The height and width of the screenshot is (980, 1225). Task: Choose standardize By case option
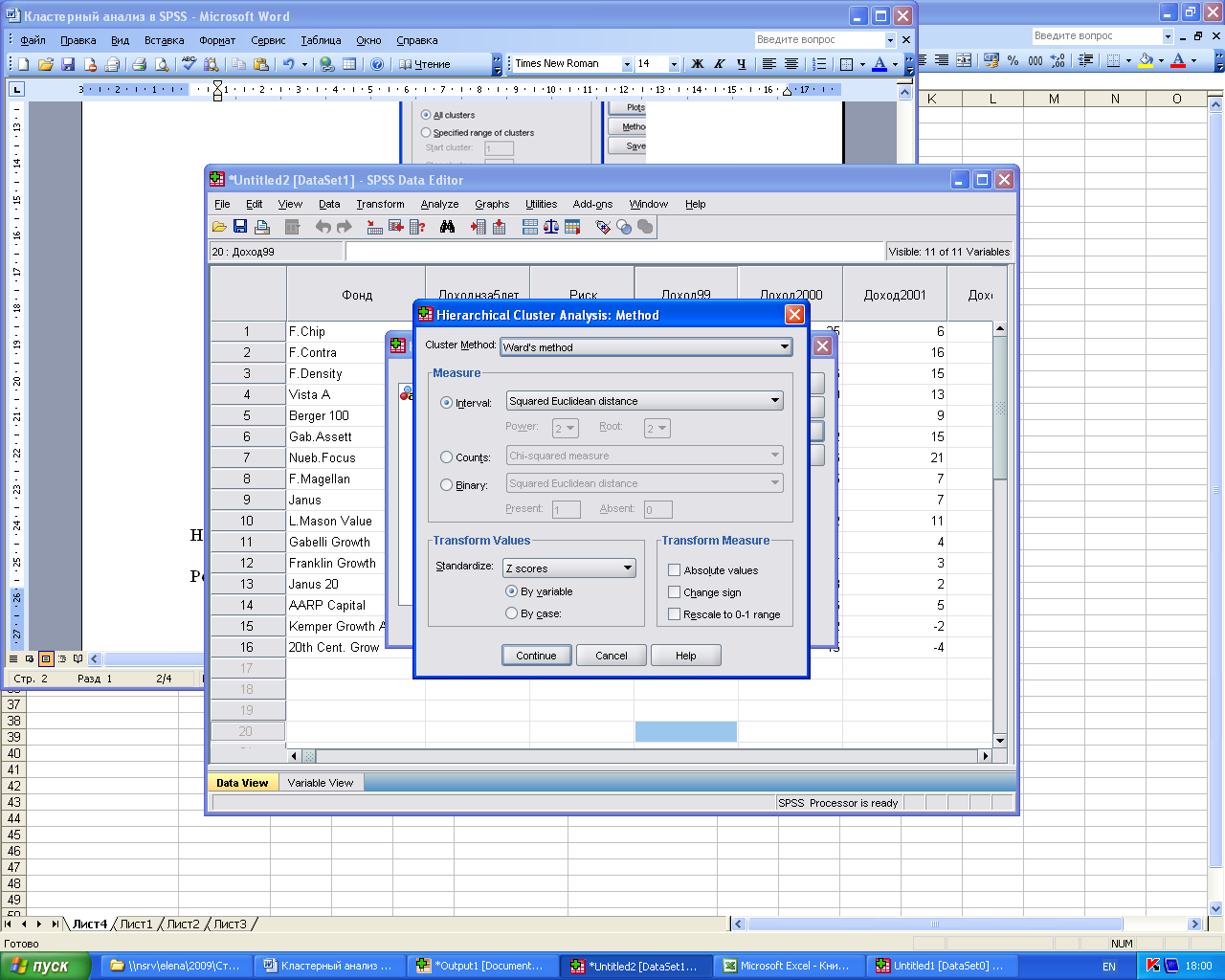(511, 613)
